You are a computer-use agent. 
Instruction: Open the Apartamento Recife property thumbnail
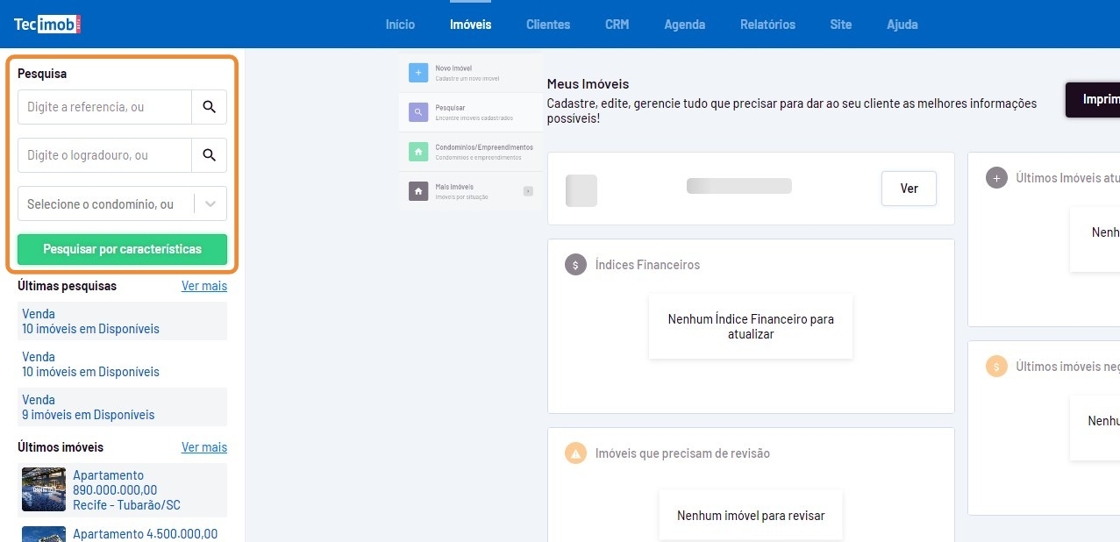click(x=44, y=489)
